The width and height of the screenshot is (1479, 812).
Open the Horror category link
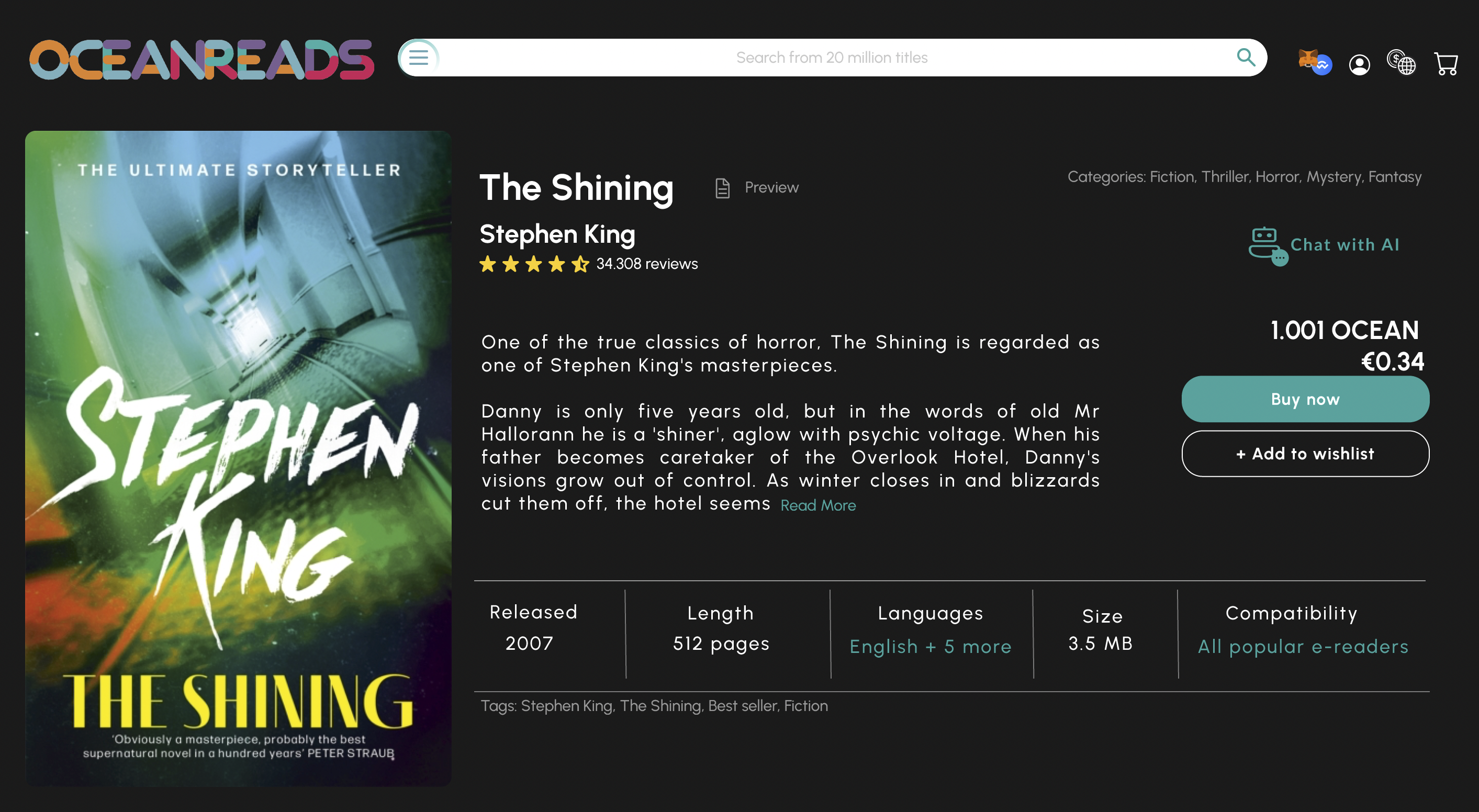[1277, 177]
